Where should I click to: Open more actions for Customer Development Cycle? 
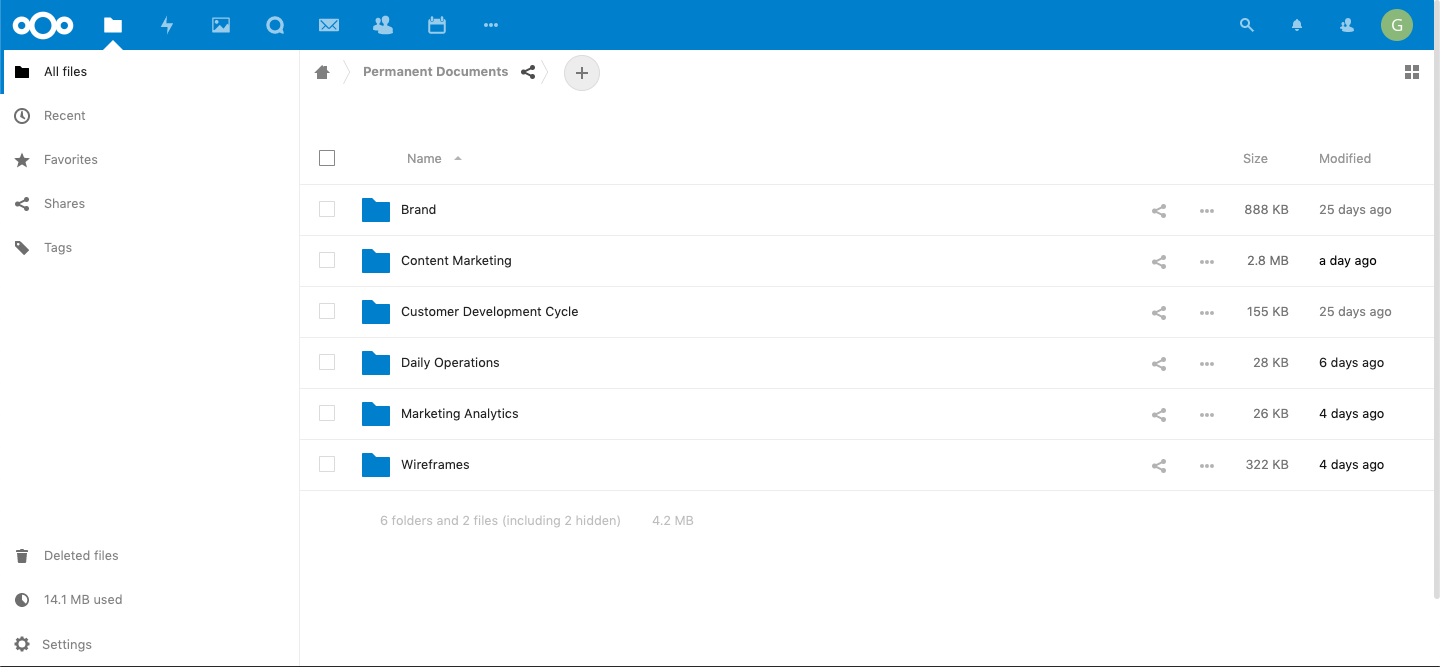tap(1207, 312)
